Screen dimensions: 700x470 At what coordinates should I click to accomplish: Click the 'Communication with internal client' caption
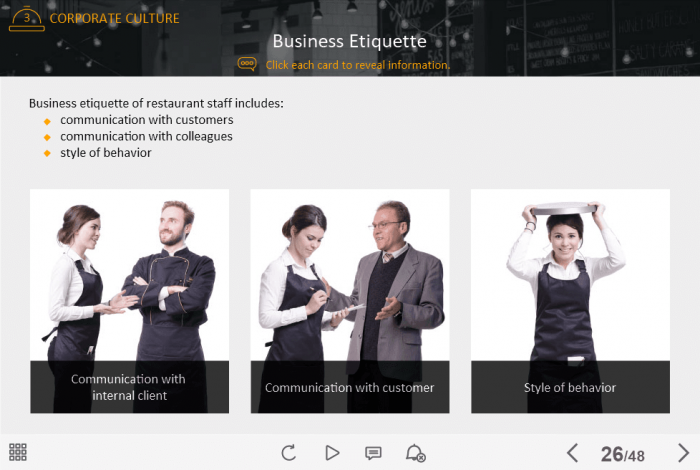(x=129, y=387)
